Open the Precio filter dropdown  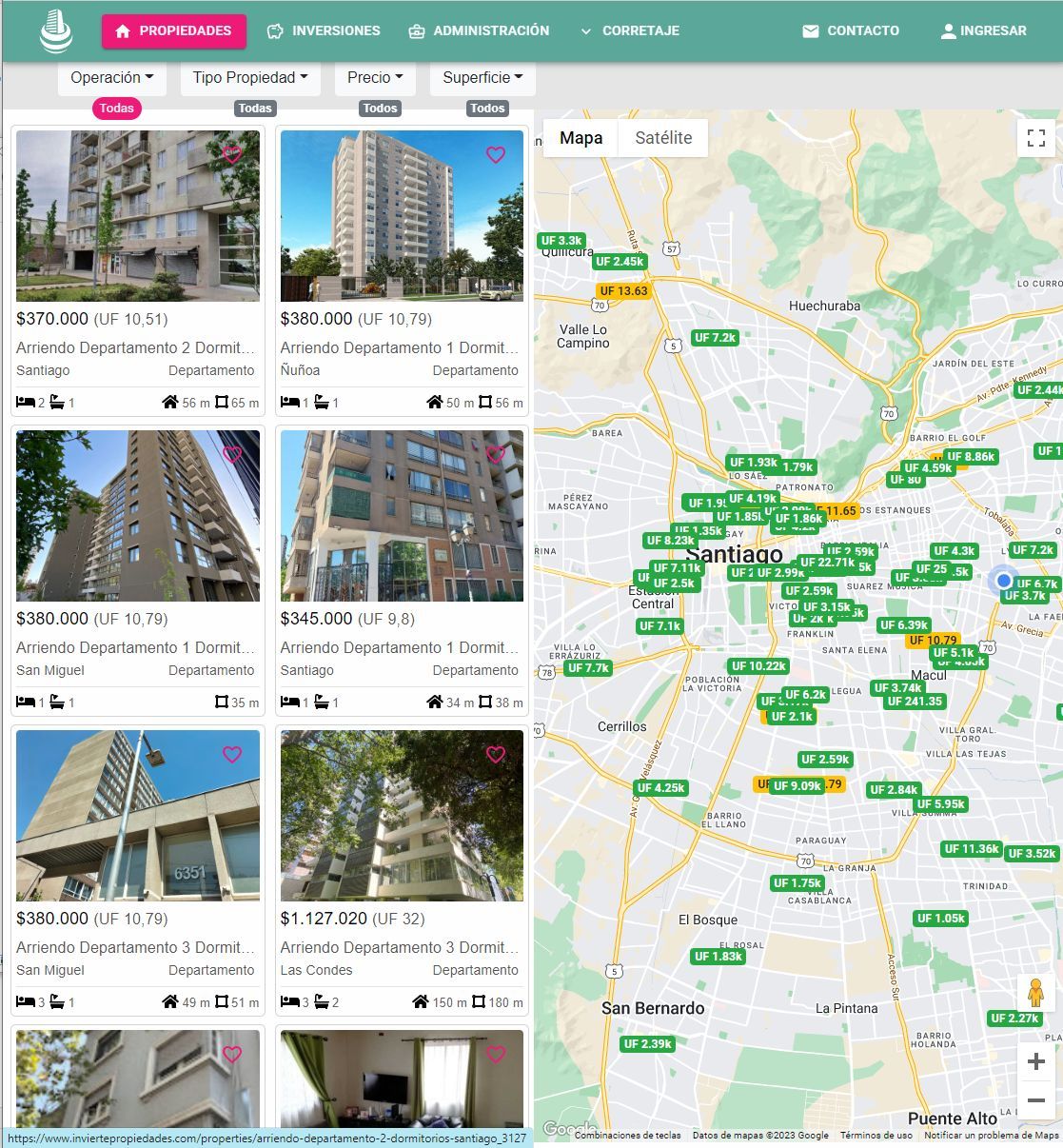pyautogui.click(x=375, y=78)
